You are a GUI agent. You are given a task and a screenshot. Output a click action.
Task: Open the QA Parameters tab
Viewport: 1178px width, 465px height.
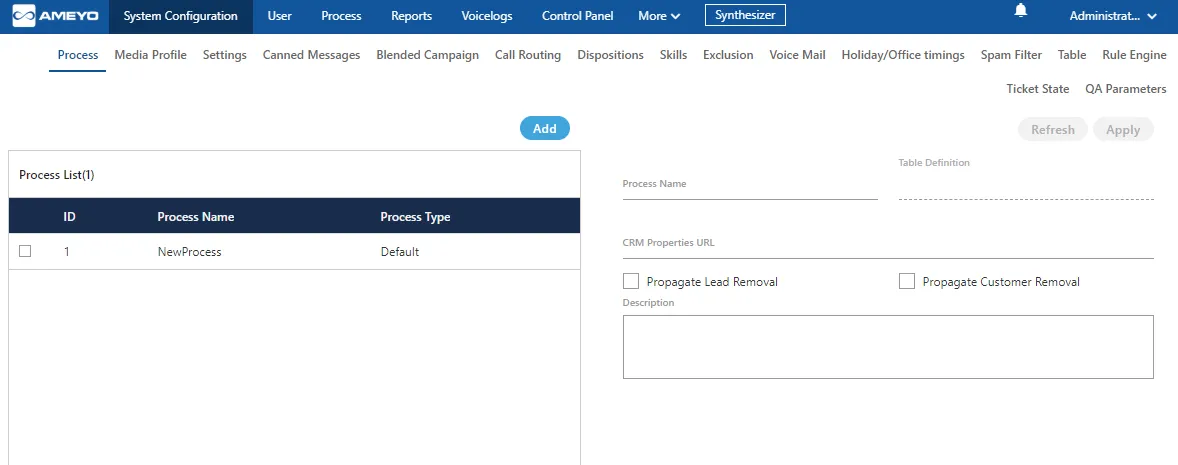pos(1125,89)
